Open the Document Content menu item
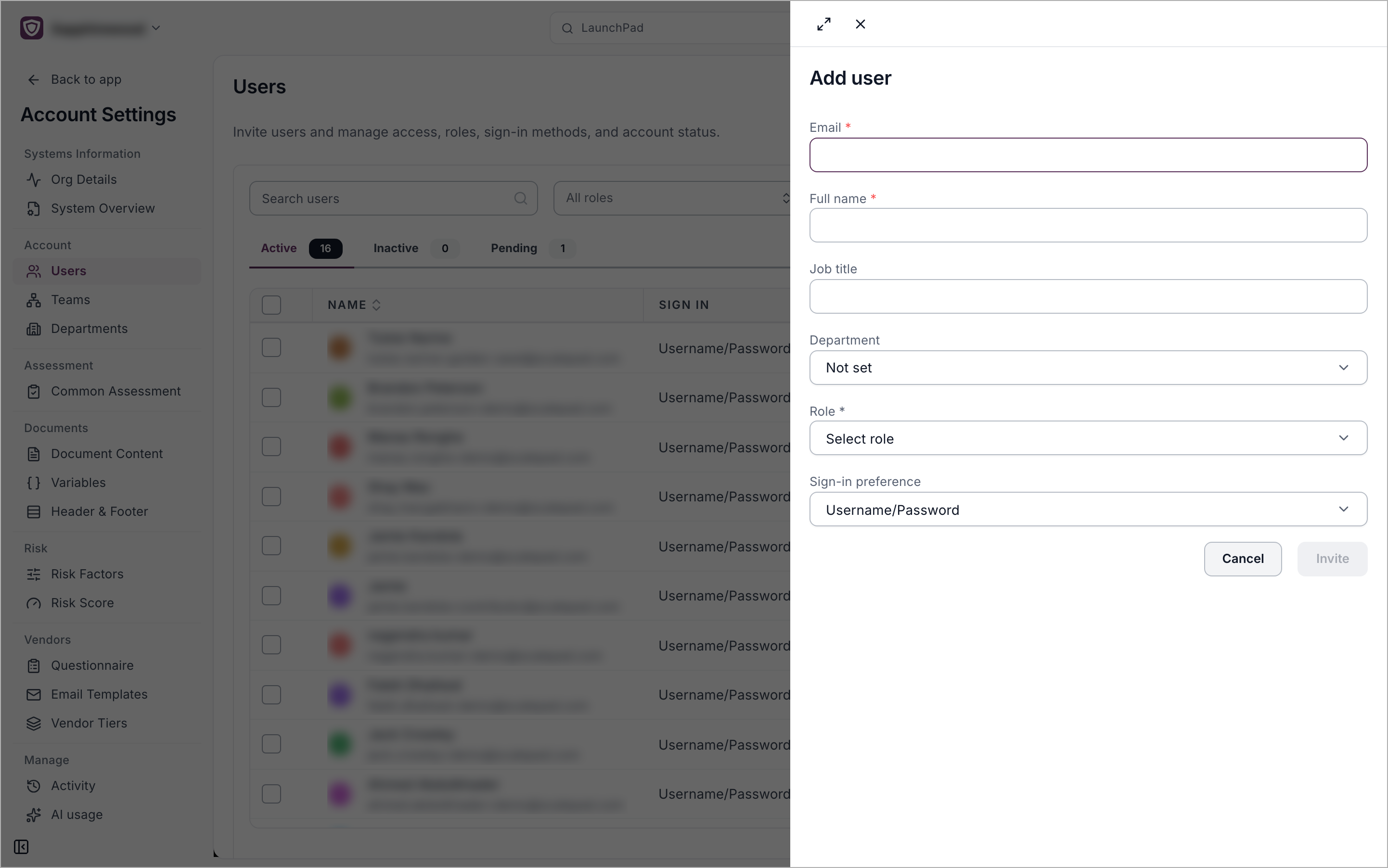 107,454
